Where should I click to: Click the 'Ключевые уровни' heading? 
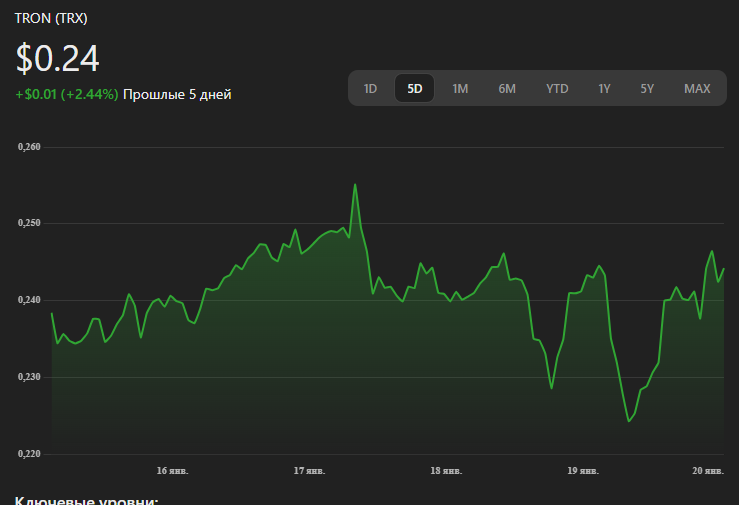click(x=86, y=500)
